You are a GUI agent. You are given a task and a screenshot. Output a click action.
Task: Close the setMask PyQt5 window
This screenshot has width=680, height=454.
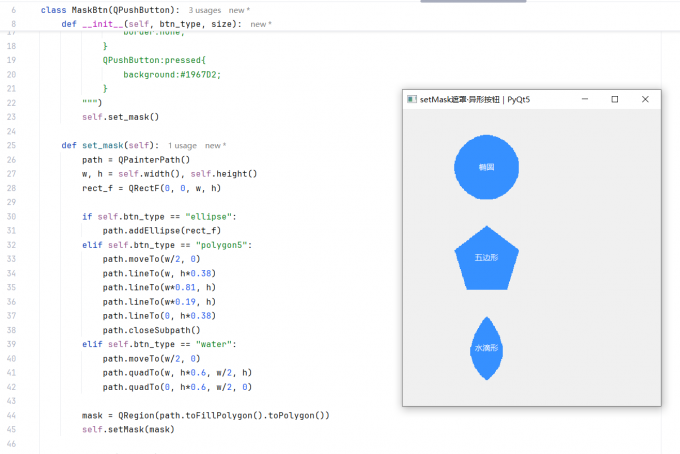coord(645,99)
